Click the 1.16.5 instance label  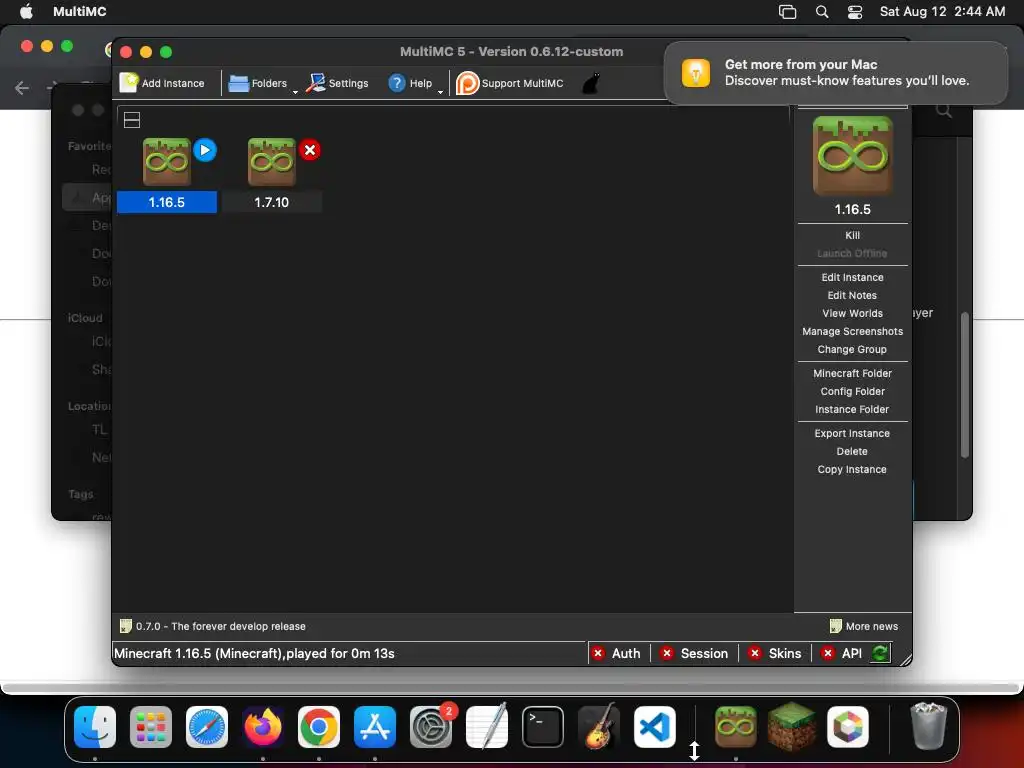pyautogui.click(x=167, y=202)
